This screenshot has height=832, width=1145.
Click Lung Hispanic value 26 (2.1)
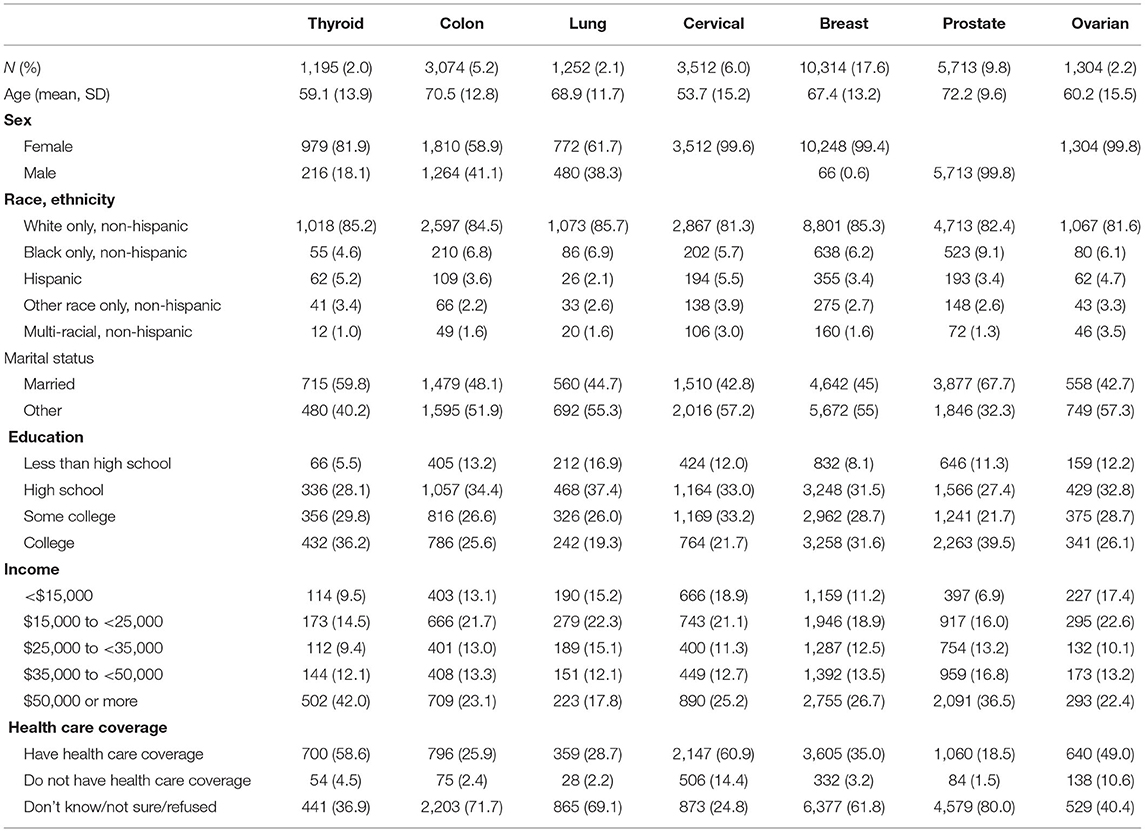[588, 279]
